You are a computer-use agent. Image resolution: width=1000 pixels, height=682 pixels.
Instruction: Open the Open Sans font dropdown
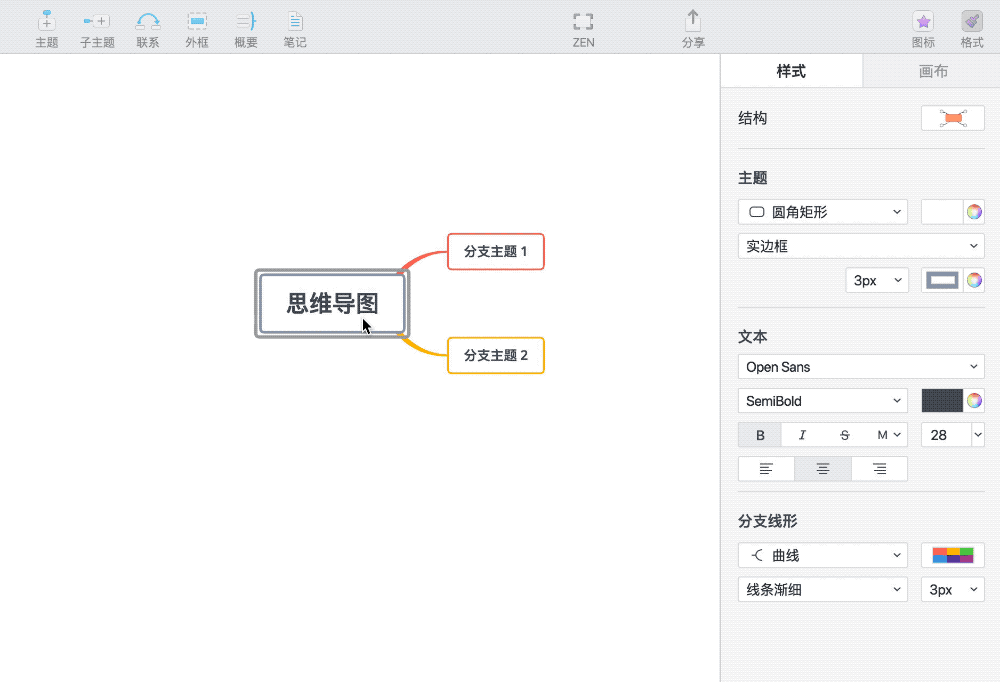(861, 367)
